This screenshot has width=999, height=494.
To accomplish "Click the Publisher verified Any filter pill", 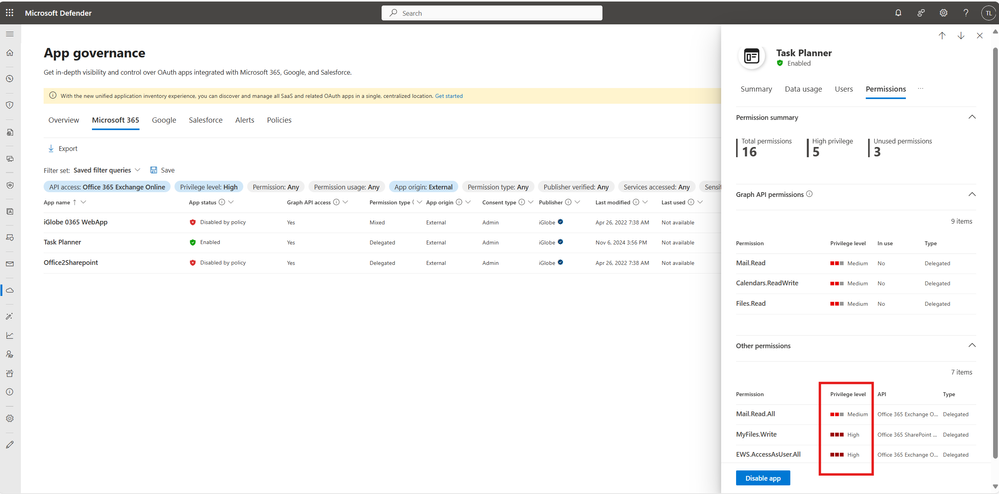I will pyautogui.click(x=576, y=187).
